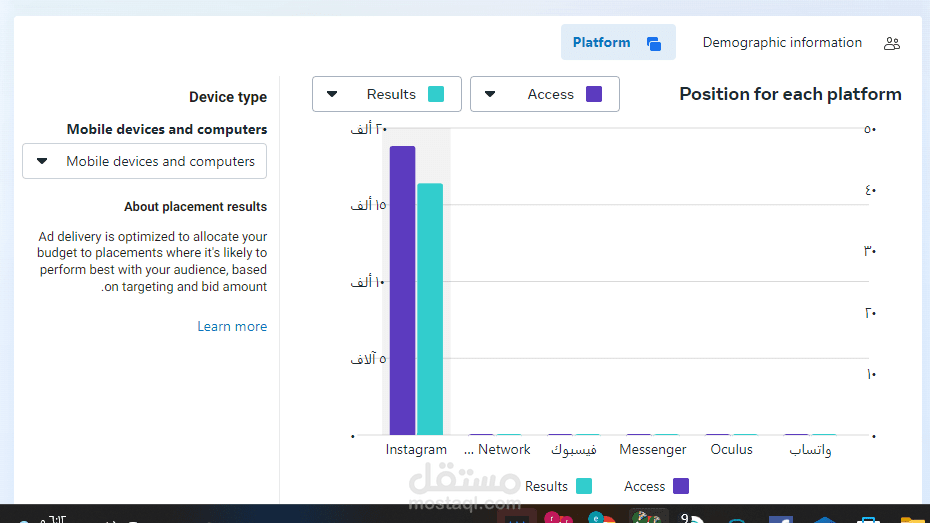The width and height of the screenshot is (930, 523).
Task: Click the people icon beside Demographic information
Action: pos(891,43)
